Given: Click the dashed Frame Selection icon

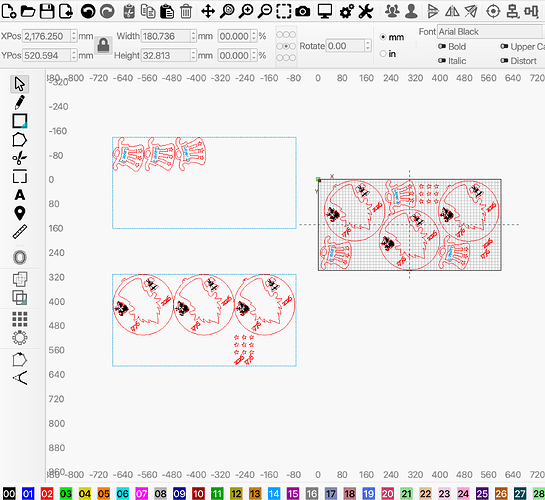Looking at the screenshot, I should point(284,11).
